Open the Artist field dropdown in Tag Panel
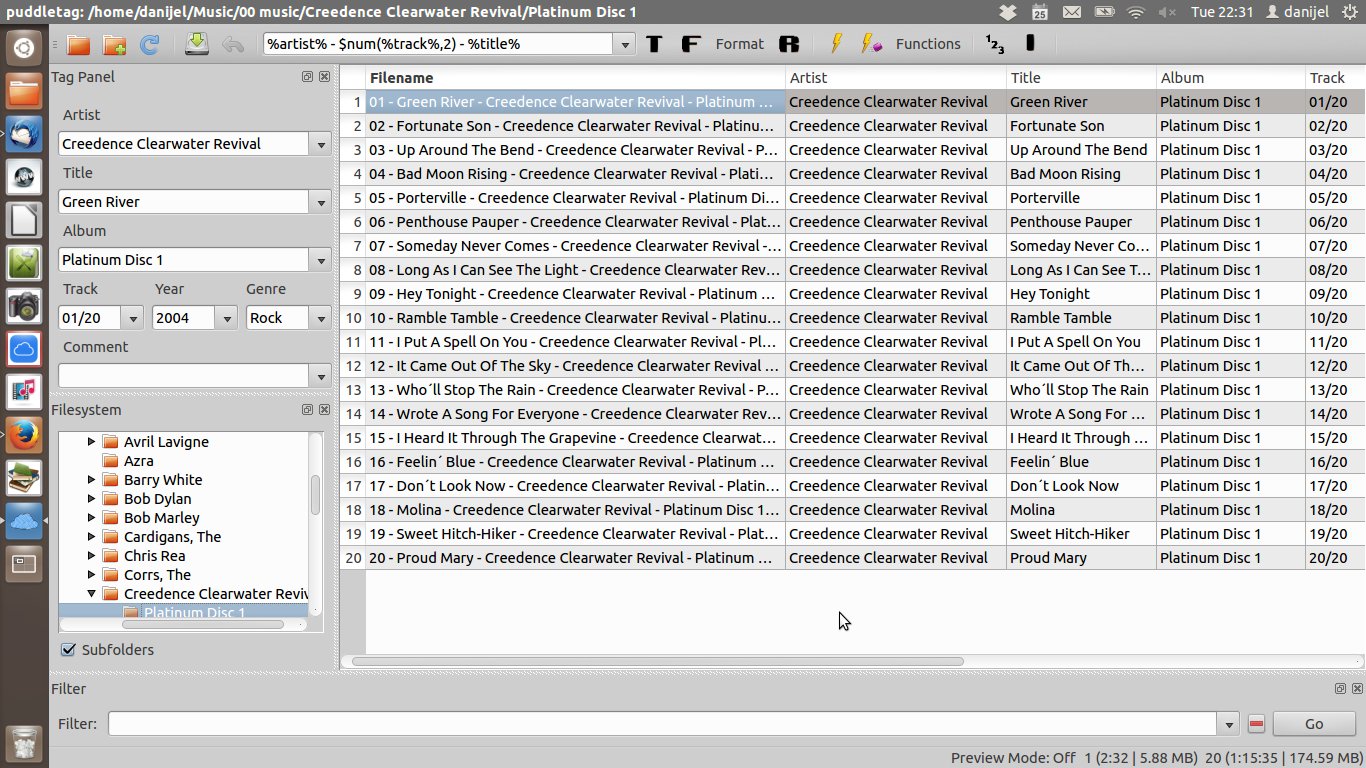This screenshot has width=1366, height=768. [x=321, y=144]
